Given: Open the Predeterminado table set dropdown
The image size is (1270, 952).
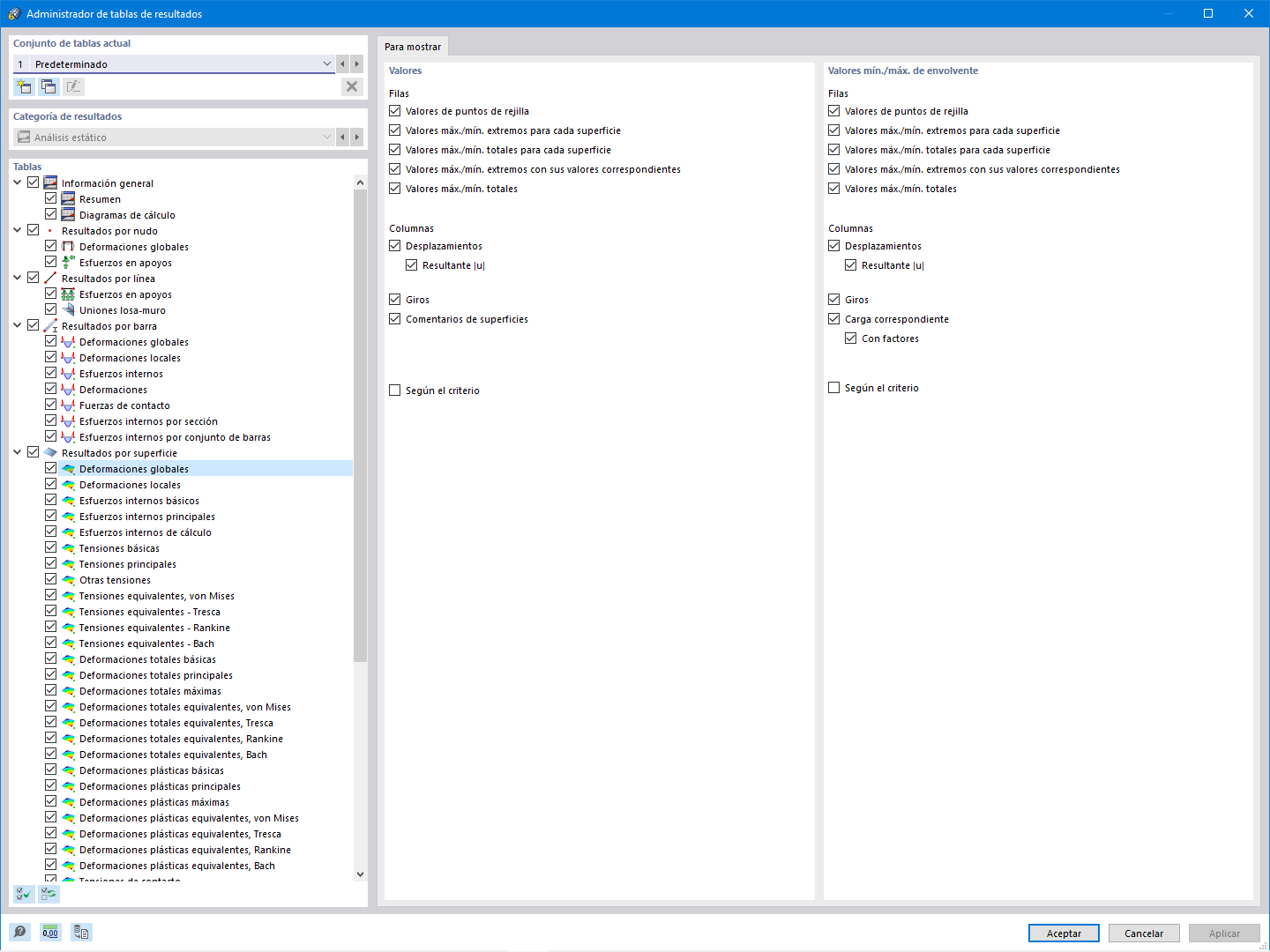Looking at the screenshot, I should pyautogui.click(x=327, y=63).
